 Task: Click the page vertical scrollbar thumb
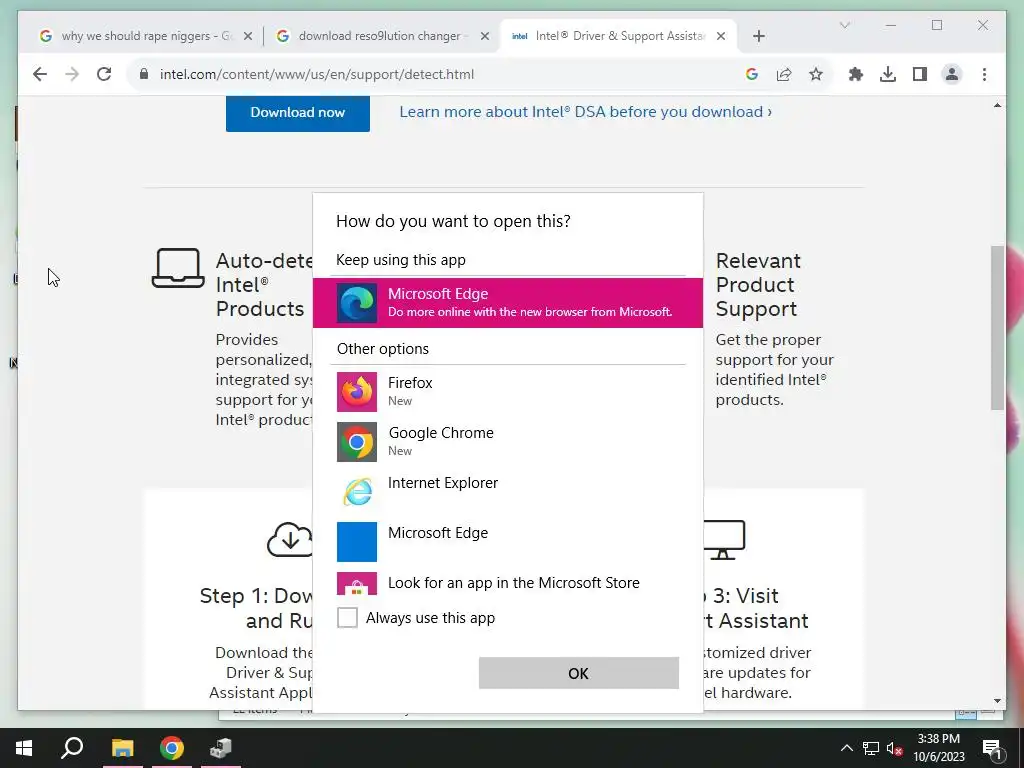coord(997,328)
